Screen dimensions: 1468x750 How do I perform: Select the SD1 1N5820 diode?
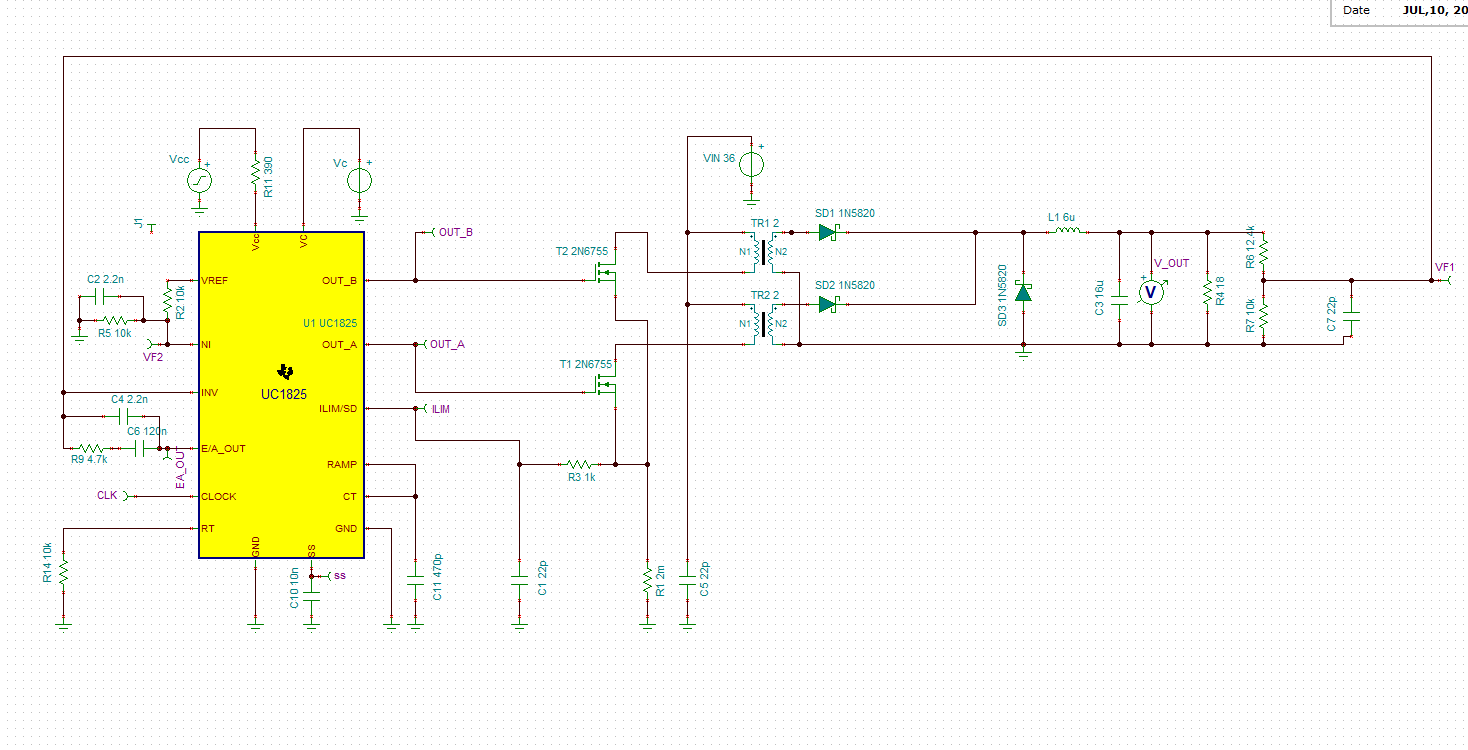(x=827, y=232)
